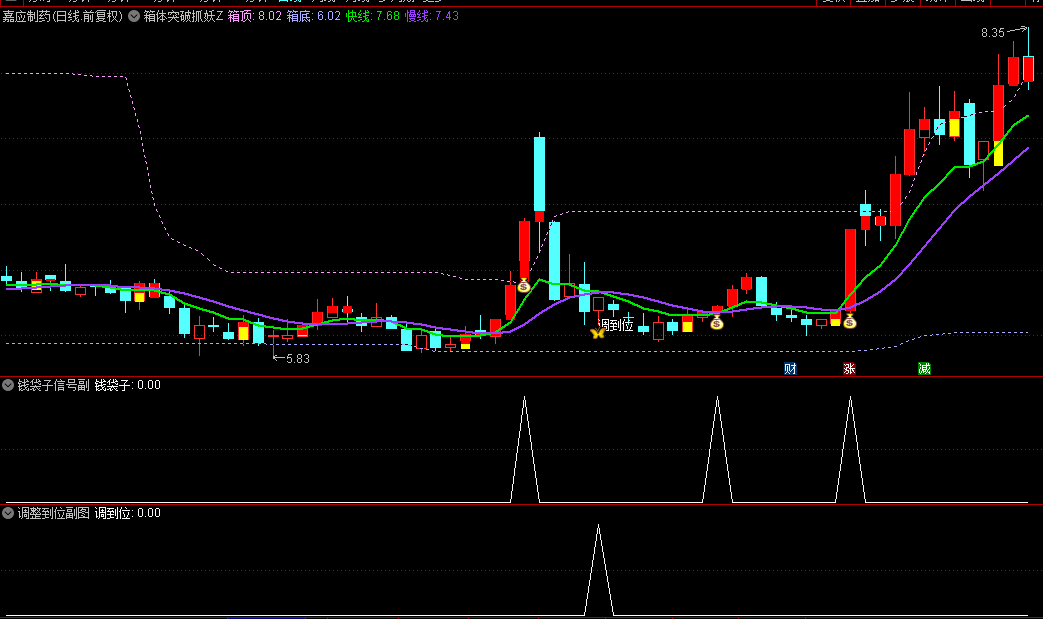Viewport: 1043px width, 619px height.
Task: Expand the 箱体突破抓妖Z indicator dropdown
Action: 134,16
